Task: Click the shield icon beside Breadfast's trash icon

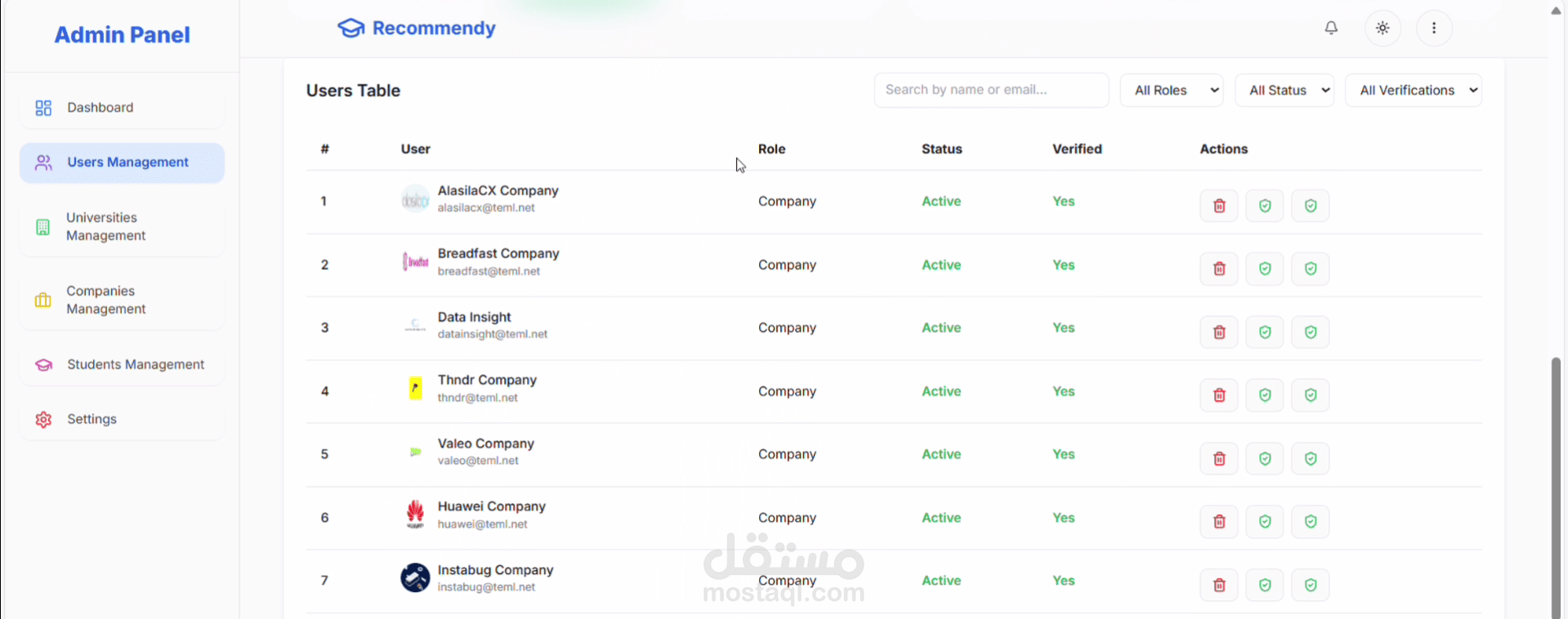Action: 1264,269
